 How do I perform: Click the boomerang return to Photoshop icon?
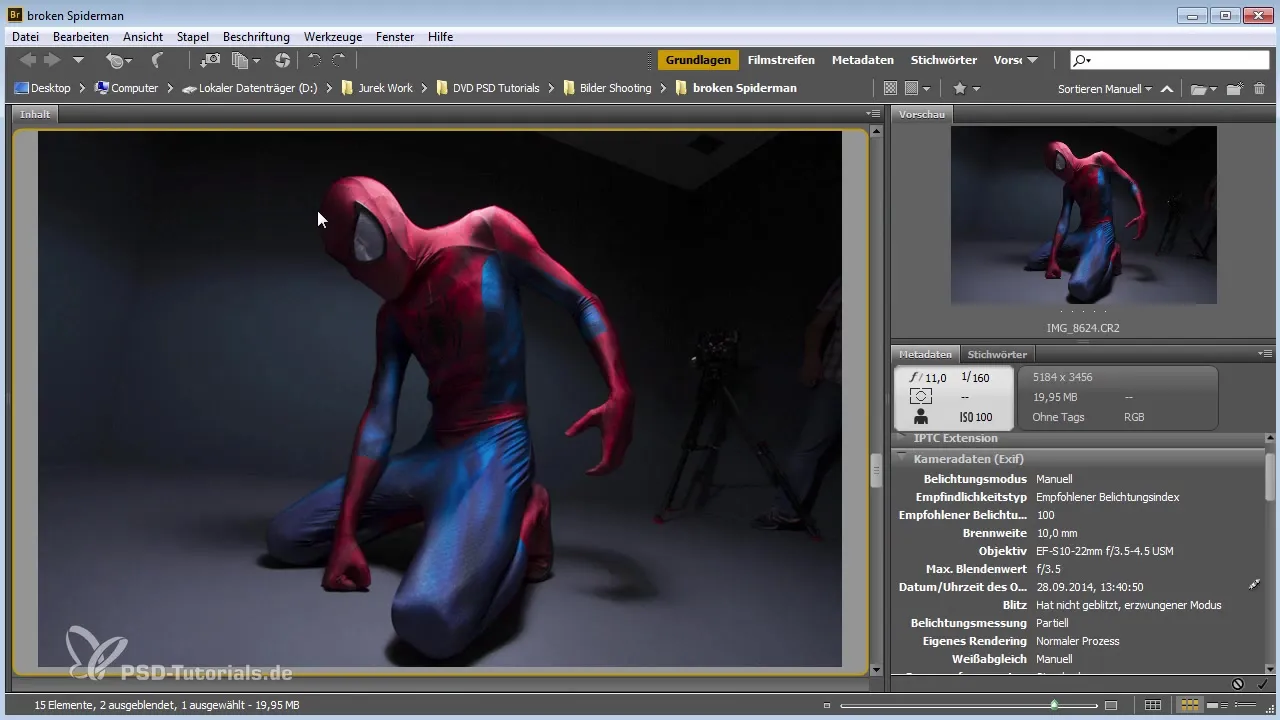point(157,61)
